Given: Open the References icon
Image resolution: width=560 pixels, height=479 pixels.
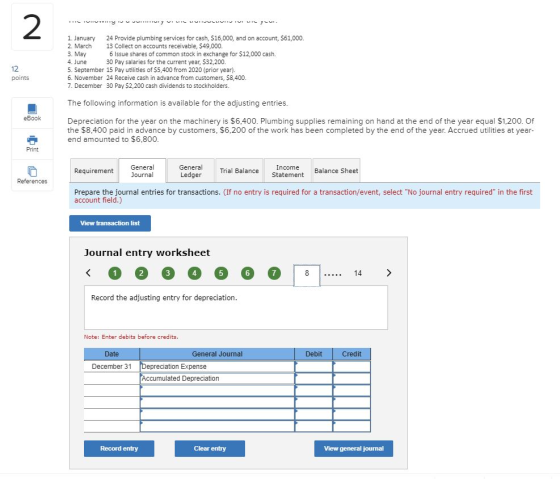Looking at the screenshot, I should (32, 171).
